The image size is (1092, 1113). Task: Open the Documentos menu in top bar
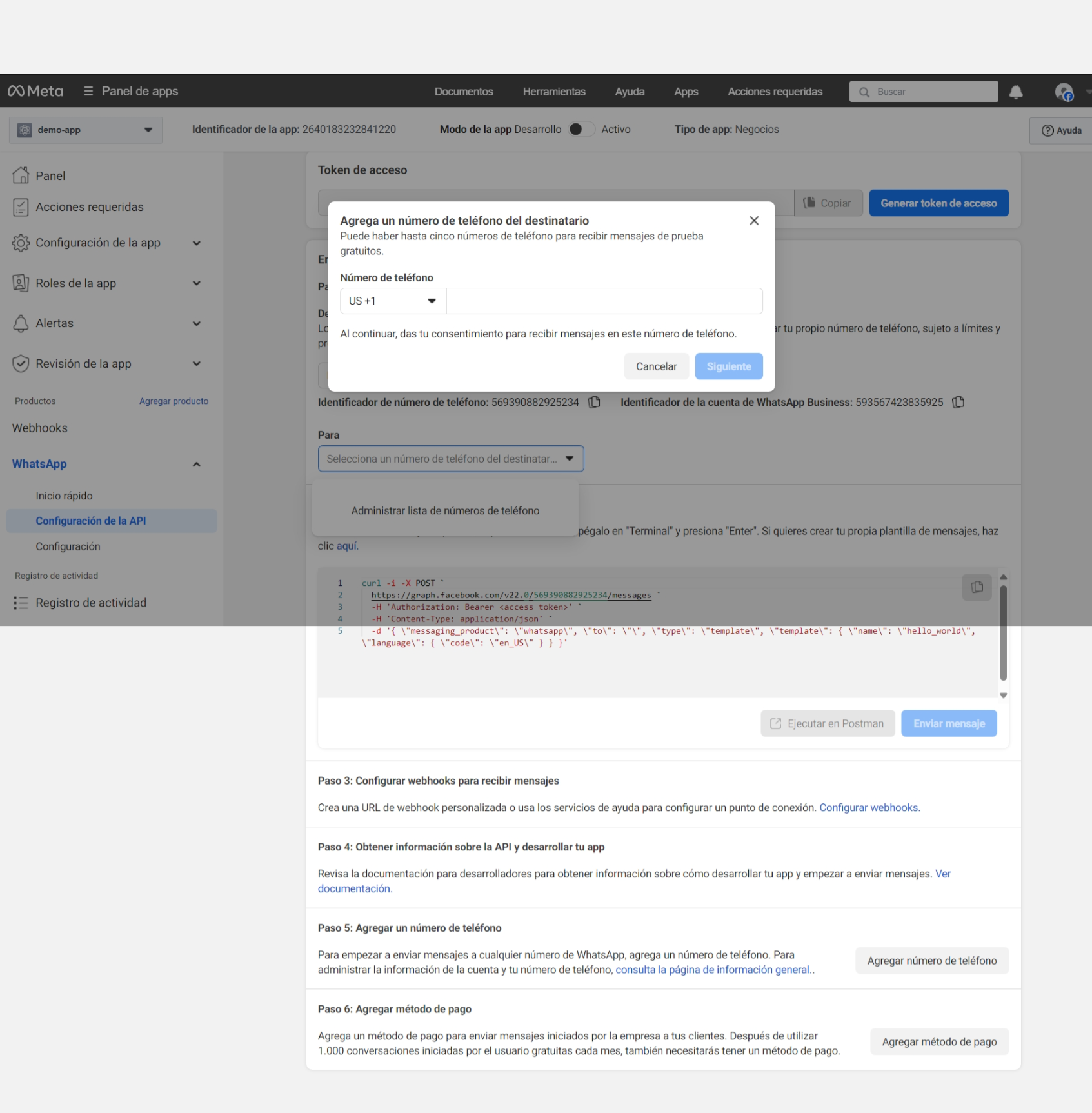tap(463, 92)
